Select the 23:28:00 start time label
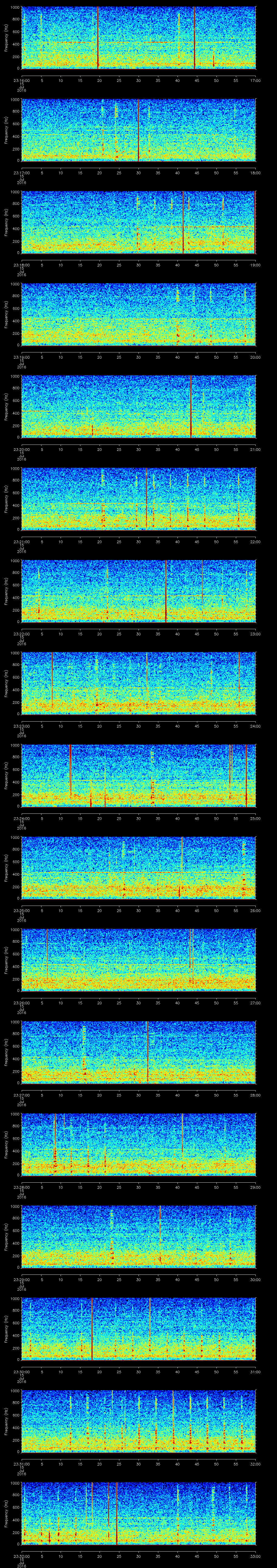This screenshot has width=277, height=1568. pyautogui.click(x=21, y=1187)
